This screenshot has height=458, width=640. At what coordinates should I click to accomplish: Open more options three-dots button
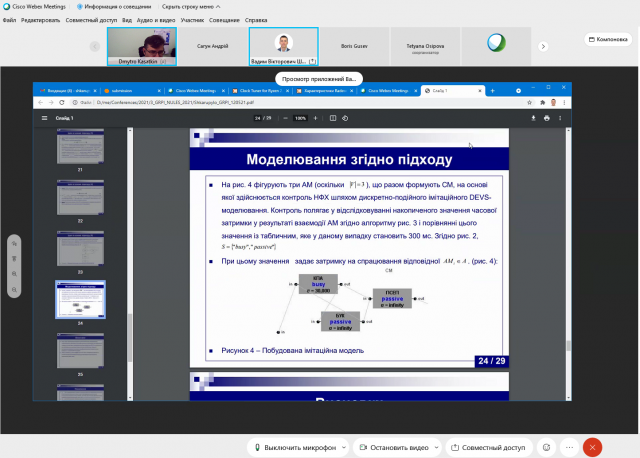(569, 447)
